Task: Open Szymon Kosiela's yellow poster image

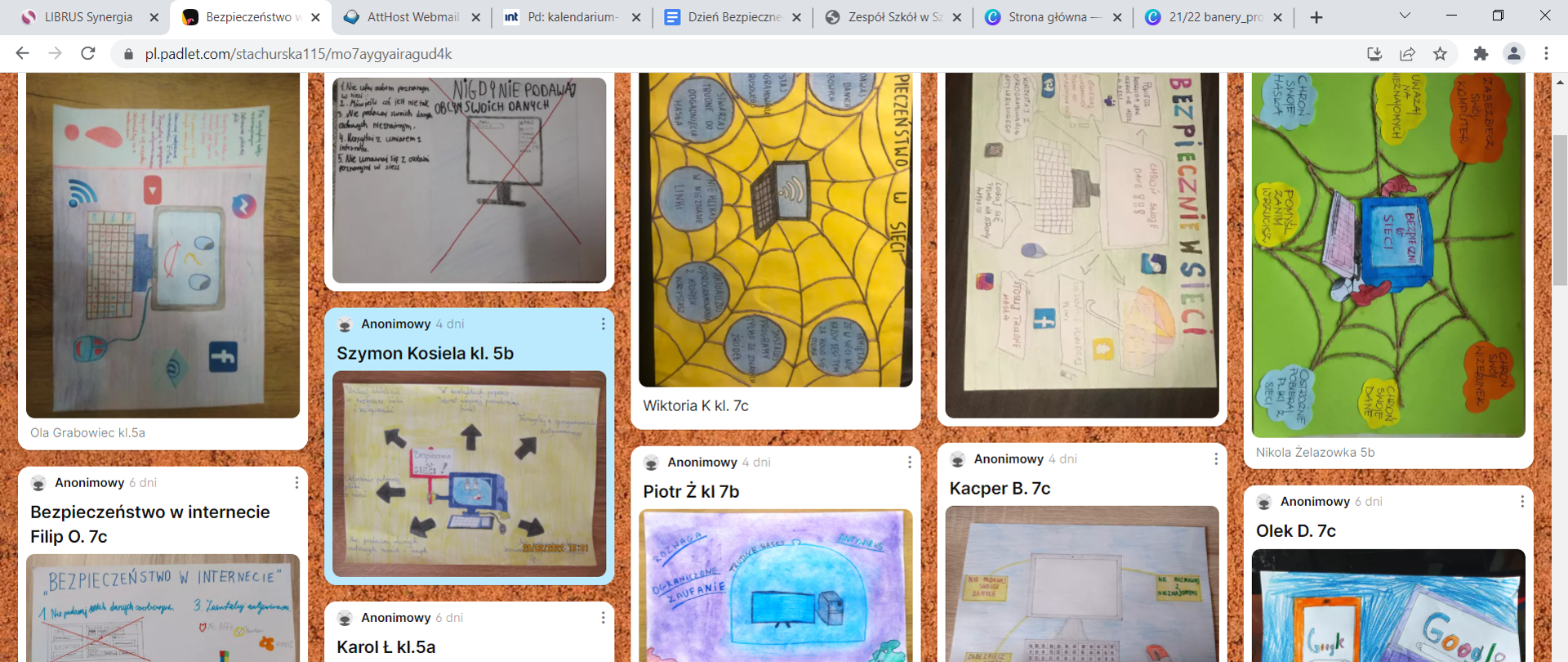Action: pos(469,473)
